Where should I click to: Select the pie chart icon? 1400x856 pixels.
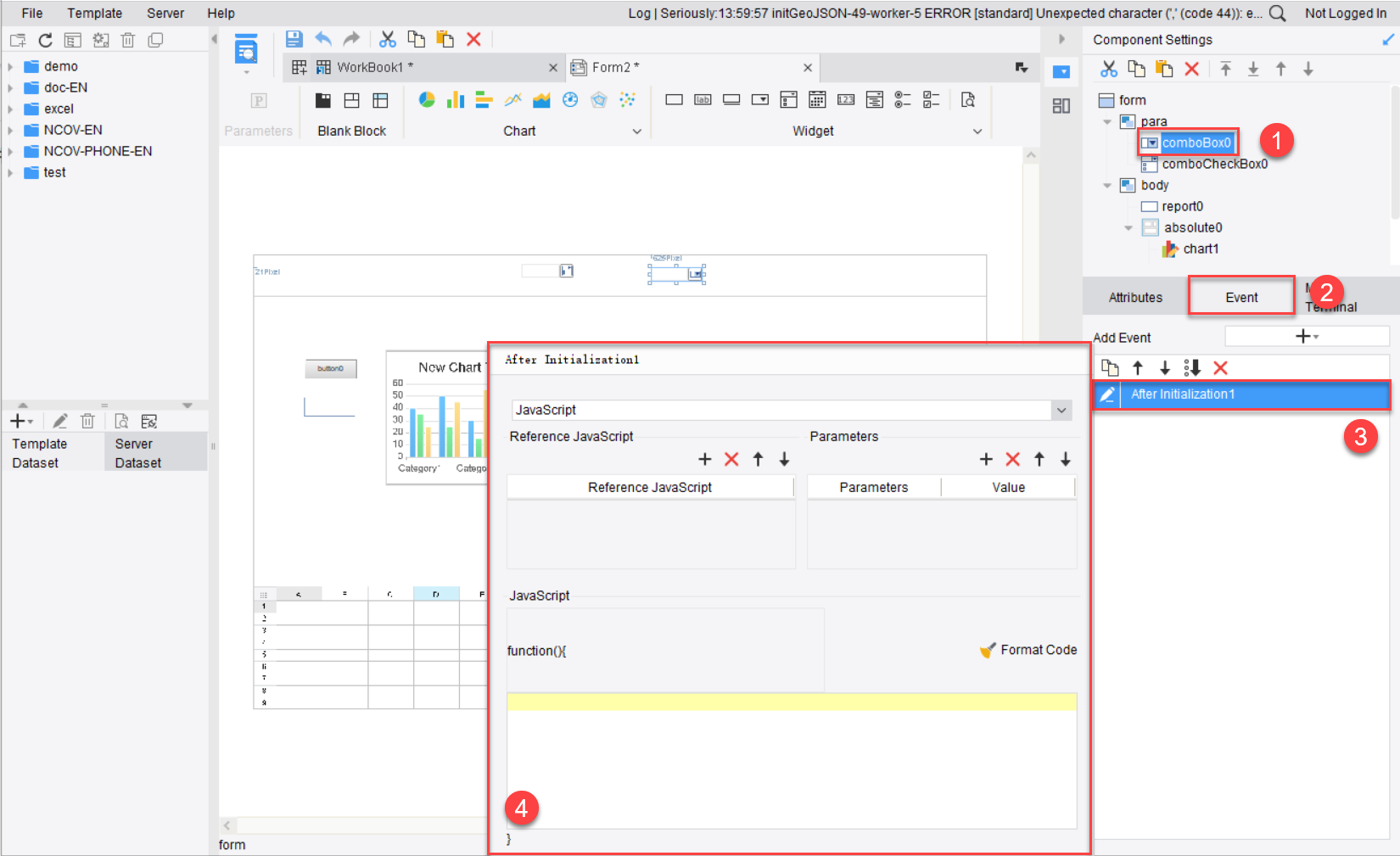point(427,100)
